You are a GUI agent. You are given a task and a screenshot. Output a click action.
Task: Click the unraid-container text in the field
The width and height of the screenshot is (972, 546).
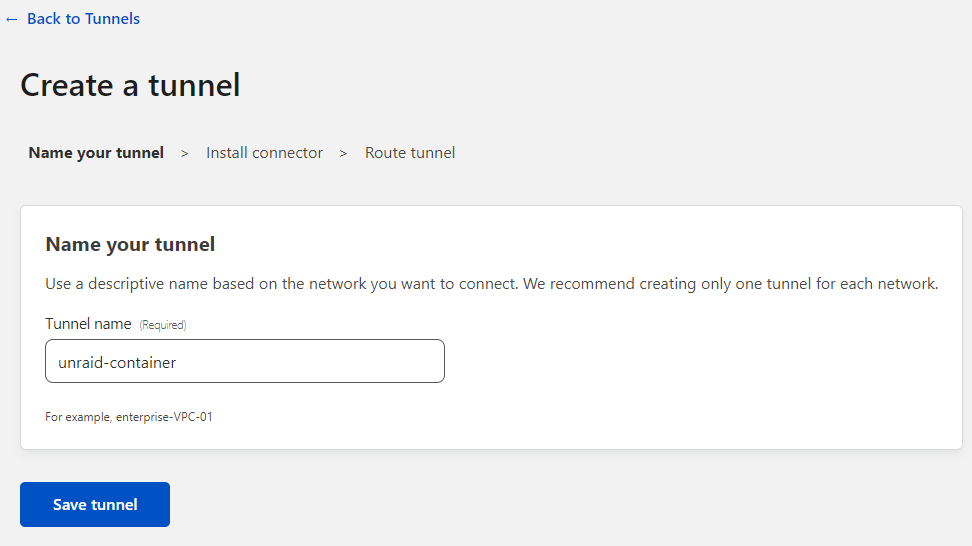pyautogui.click(x=117, y=362)
